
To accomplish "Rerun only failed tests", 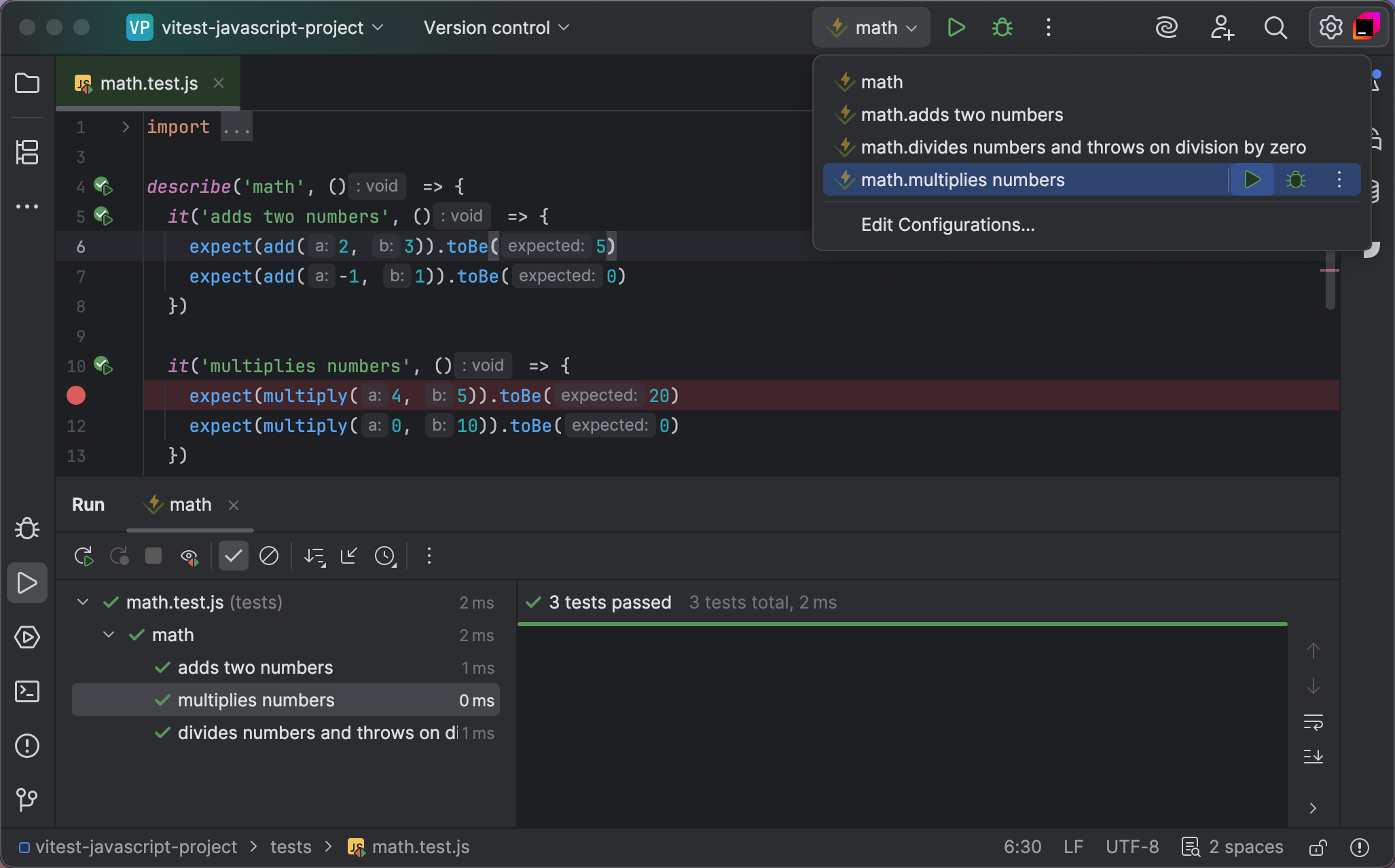I will [119, 556].
